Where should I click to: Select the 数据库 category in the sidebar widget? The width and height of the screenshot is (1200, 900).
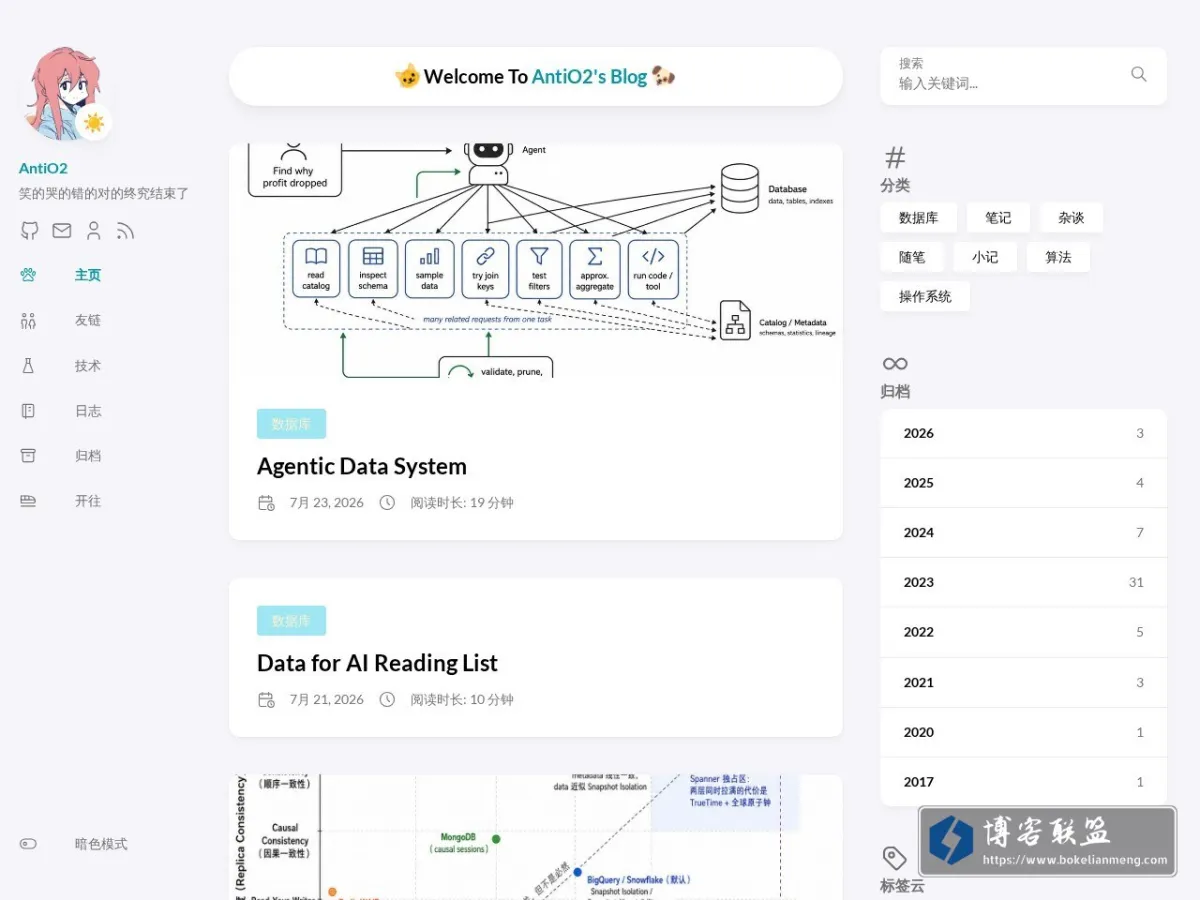click(x=918, y=218)
